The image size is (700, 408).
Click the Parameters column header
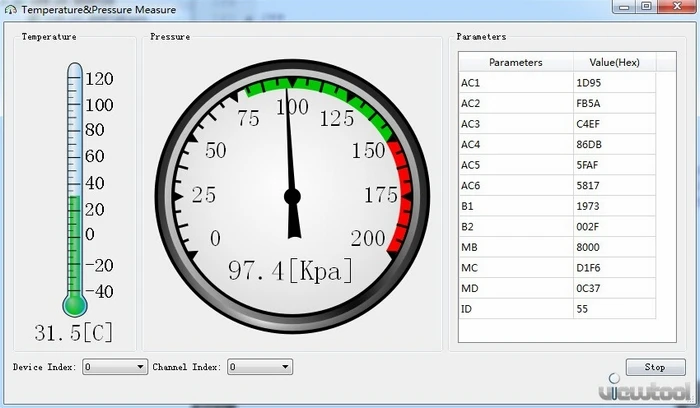pos(516,62)
